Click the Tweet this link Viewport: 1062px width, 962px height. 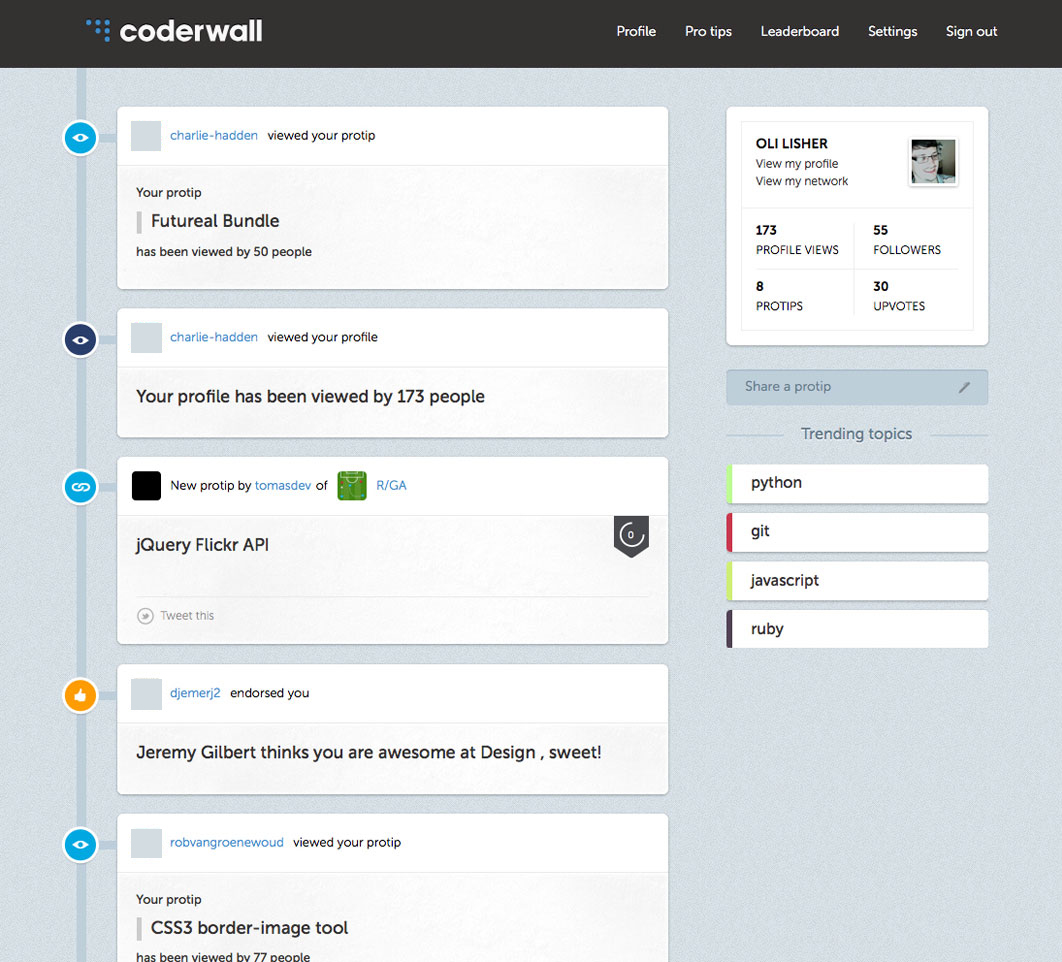click(x=187, y=616)
